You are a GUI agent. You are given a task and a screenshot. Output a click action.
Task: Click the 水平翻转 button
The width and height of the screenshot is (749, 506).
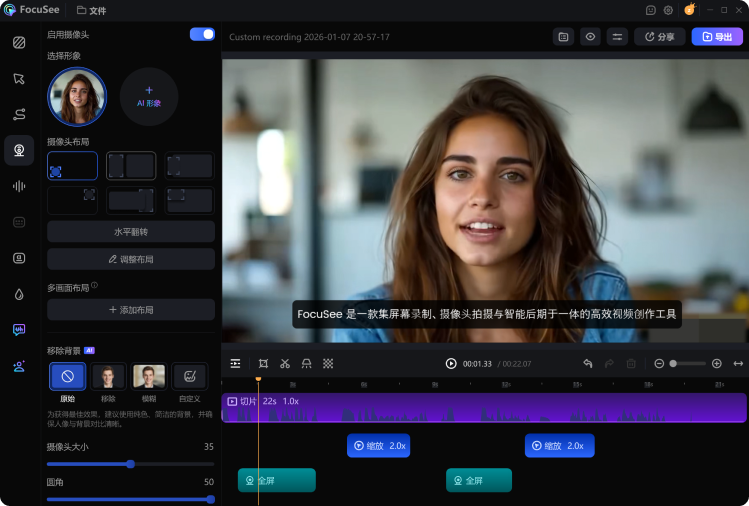tap(131, 232)
